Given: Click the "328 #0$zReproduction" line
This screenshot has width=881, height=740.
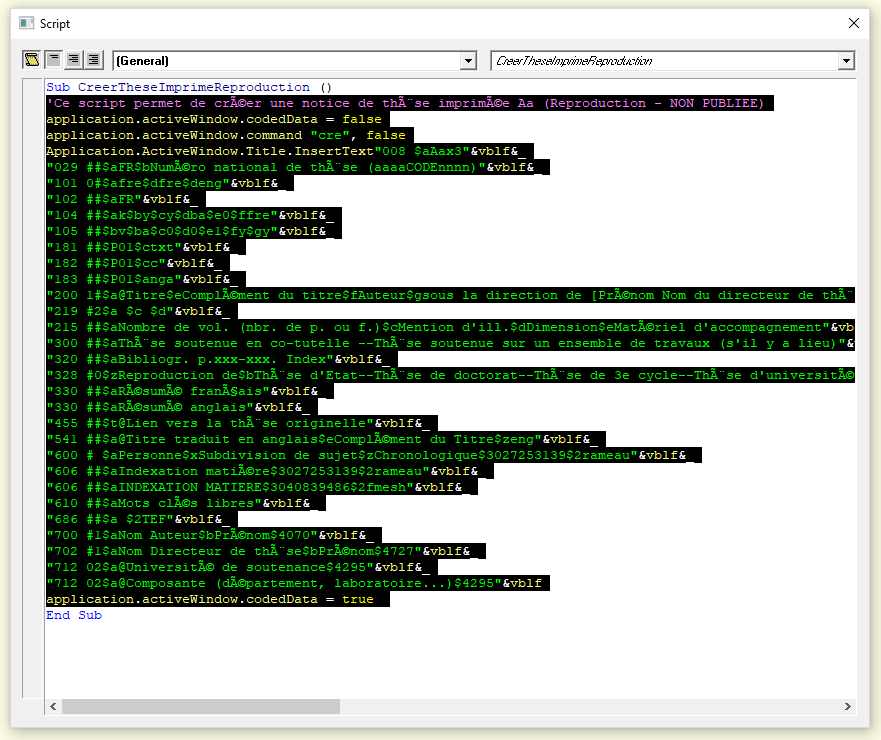Looking at the screenshot, I should coord(450,375).
